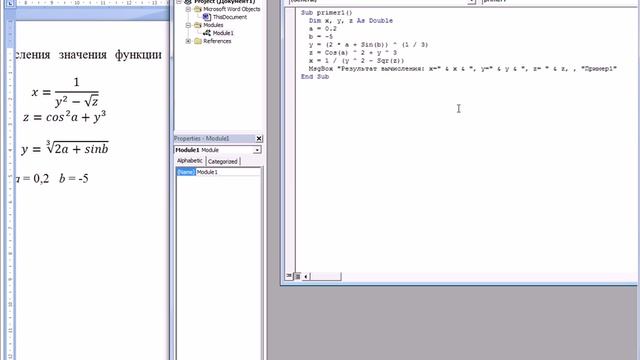
Task: Click the 'End Sub' line
Action: click(x=315, y=77)
